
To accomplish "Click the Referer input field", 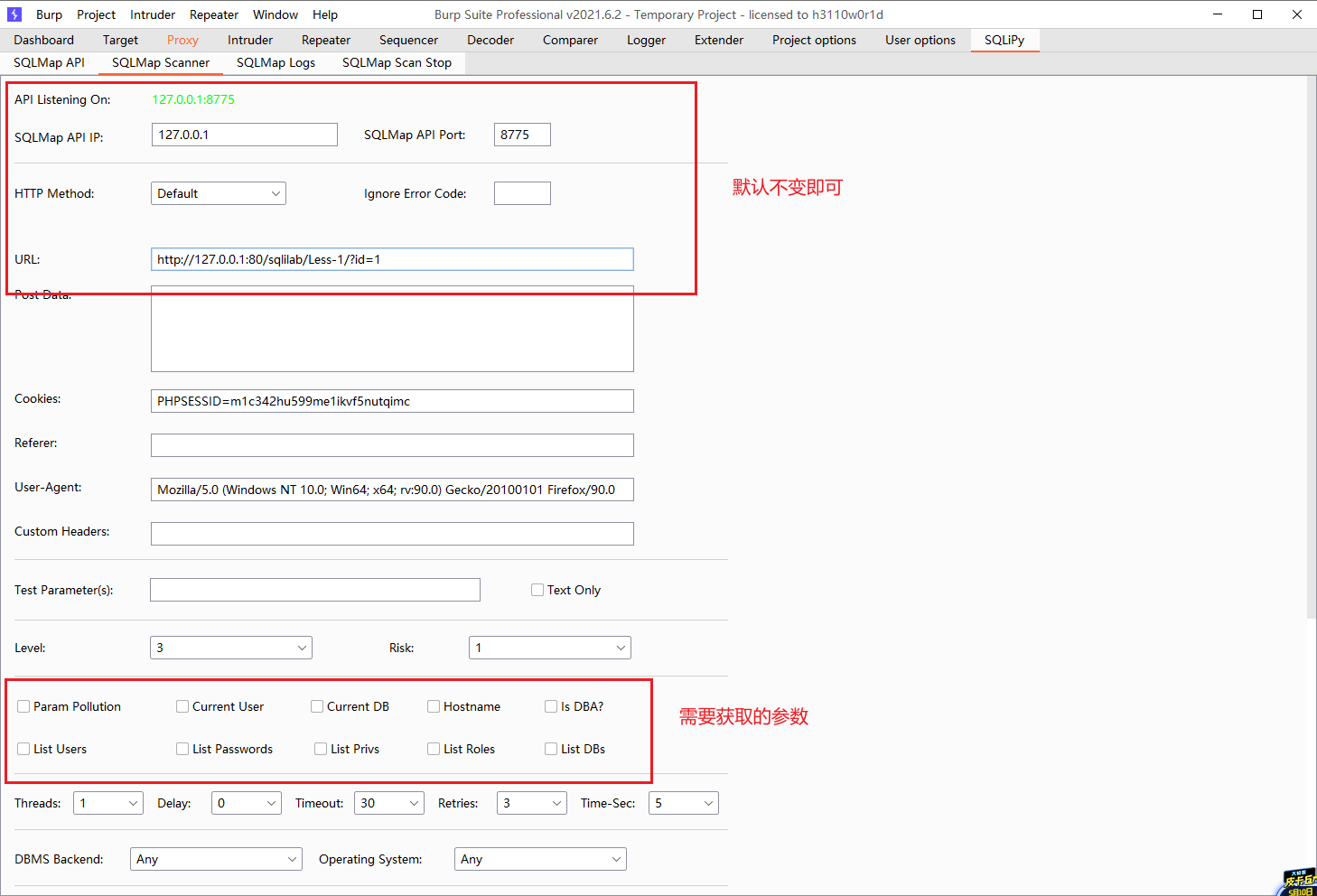I will 392,445.
